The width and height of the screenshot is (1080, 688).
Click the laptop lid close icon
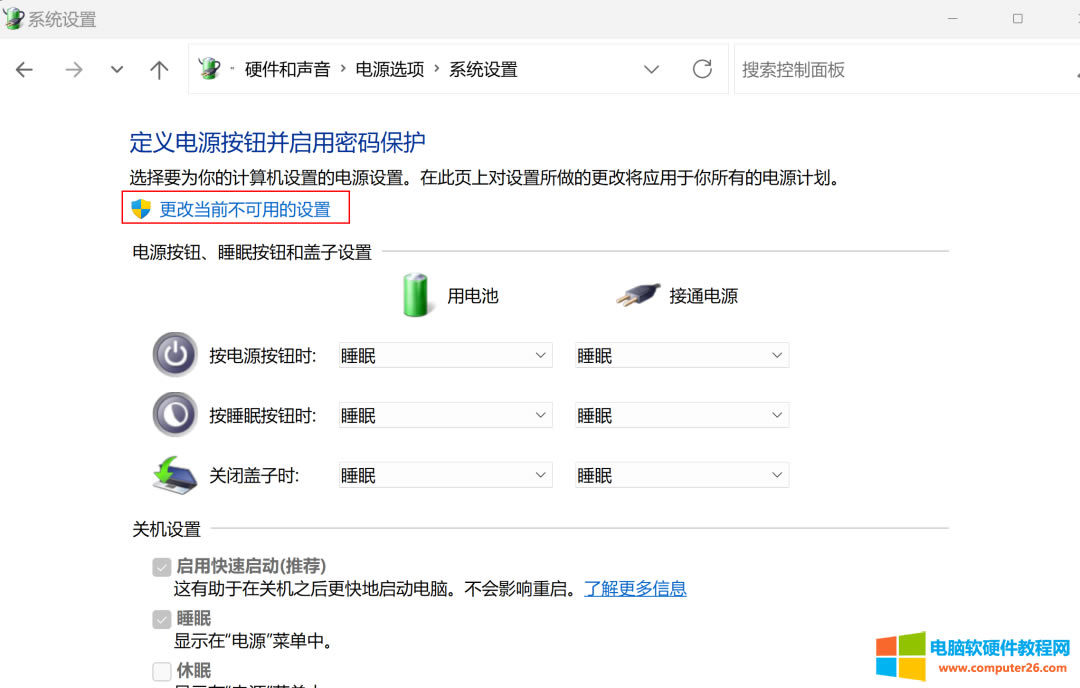pyautogui.click(x=175, y=475)
